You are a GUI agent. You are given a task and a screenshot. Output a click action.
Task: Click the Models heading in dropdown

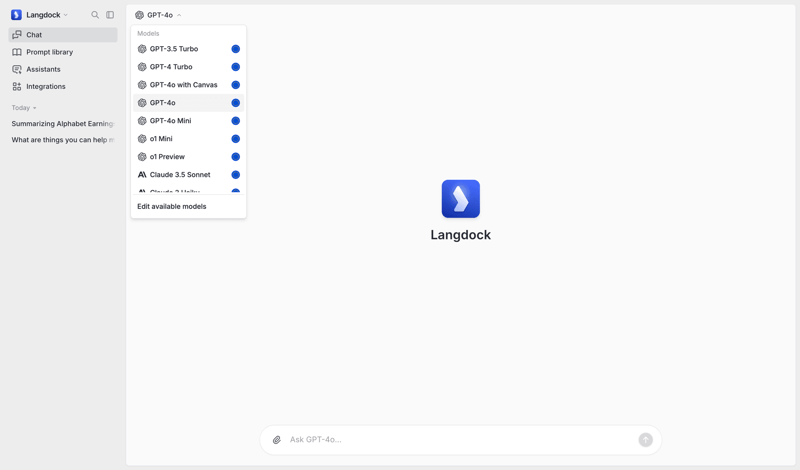[148, 34]
